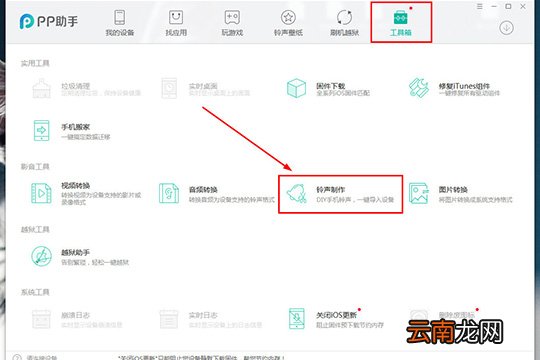
Task: Open the download manager arrow icon
Action: (x=506, y=28)
